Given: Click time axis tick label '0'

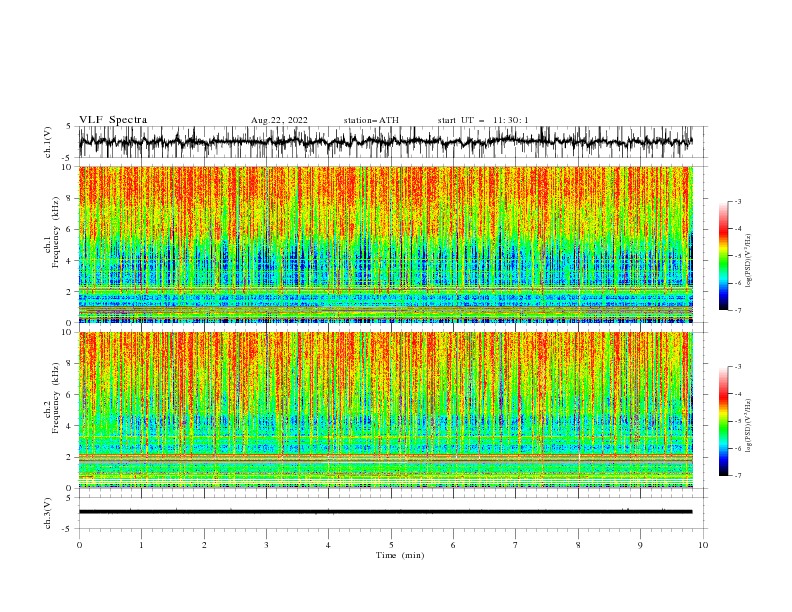Looking at the screenshot, I should [x=79, y=545].
